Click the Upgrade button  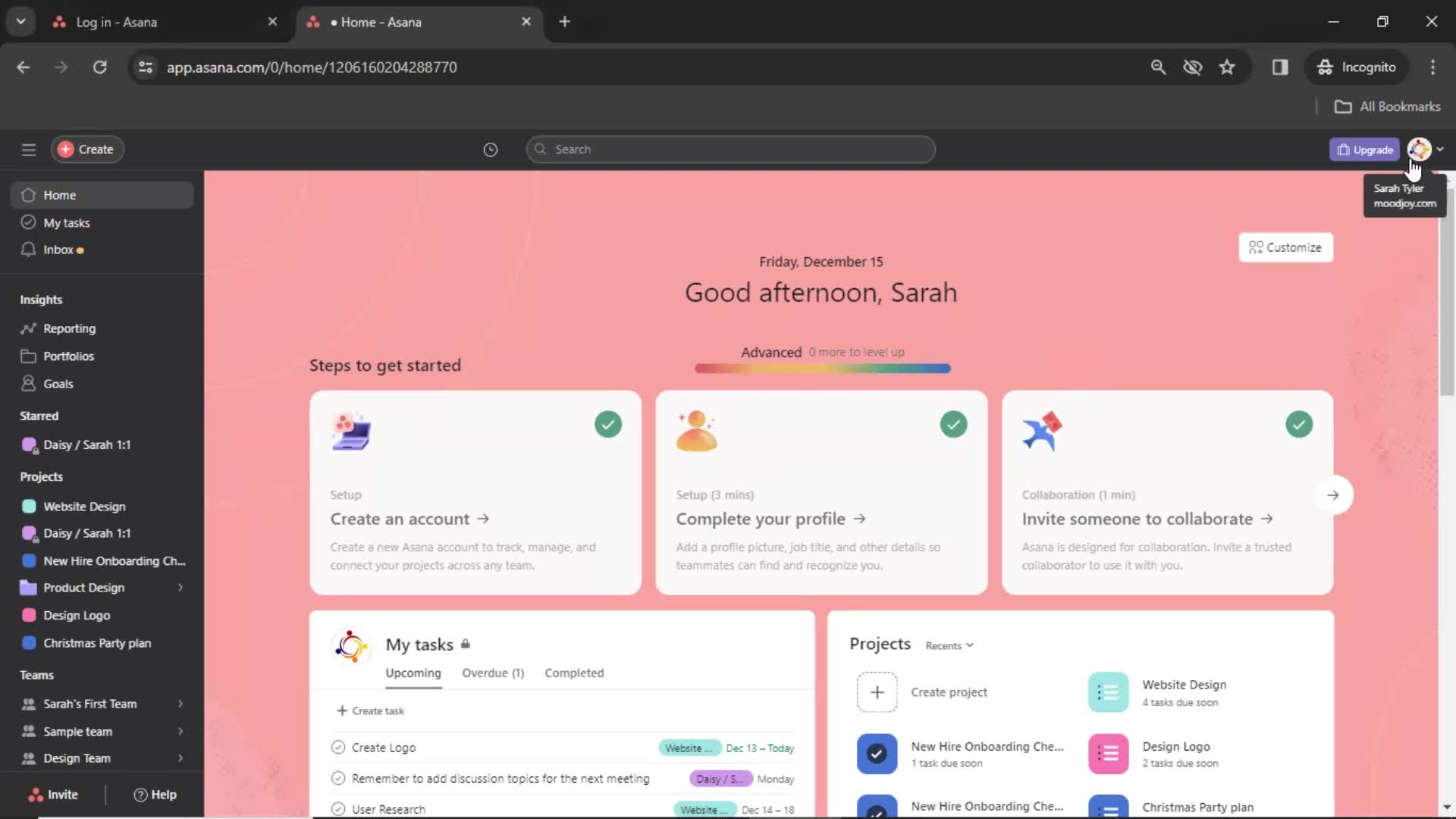coord(1364,149)
